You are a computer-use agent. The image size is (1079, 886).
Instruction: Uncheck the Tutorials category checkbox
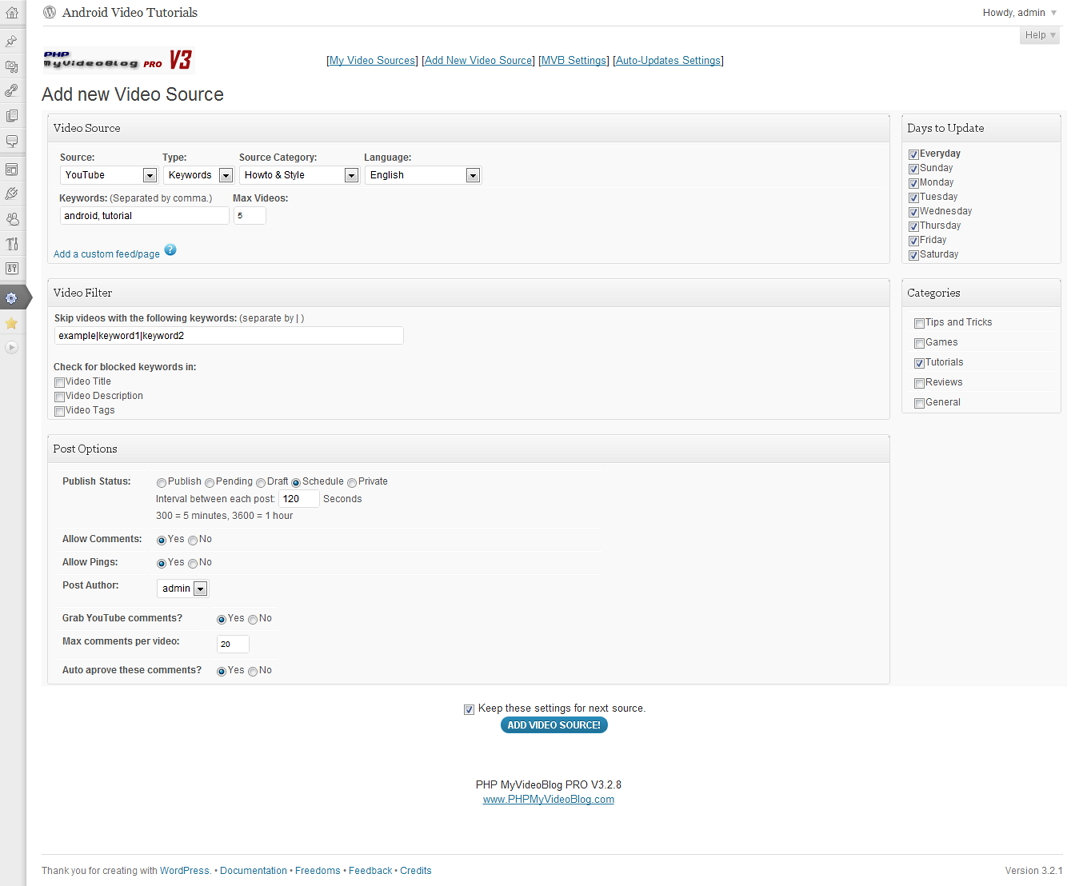pos(919,363)
